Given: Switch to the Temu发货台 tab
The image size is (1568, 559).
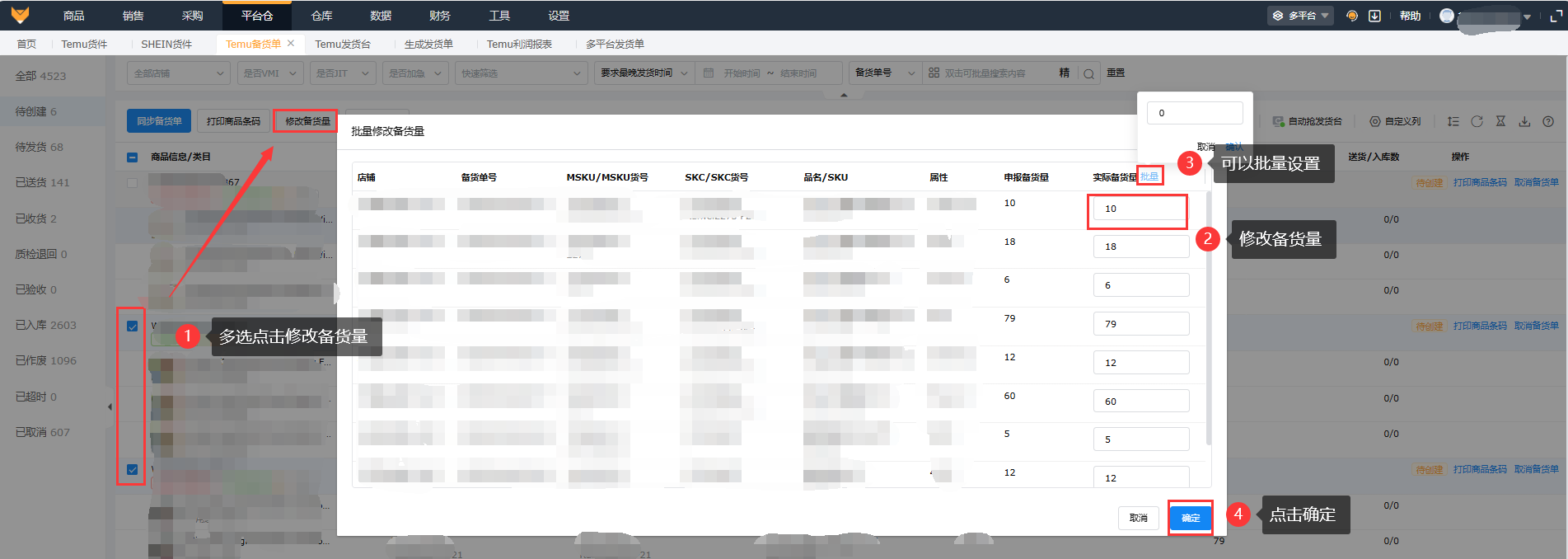Looking at the screenshot, I should [343, 44].
